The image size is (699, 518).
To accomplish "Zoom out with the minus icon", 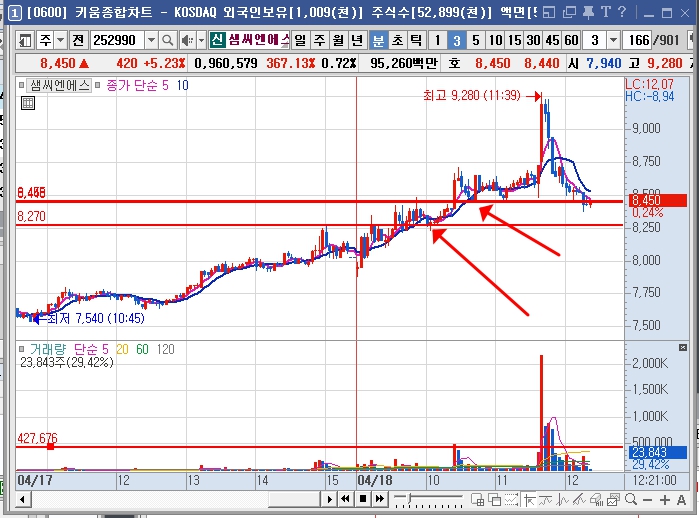I will [647, 500].
